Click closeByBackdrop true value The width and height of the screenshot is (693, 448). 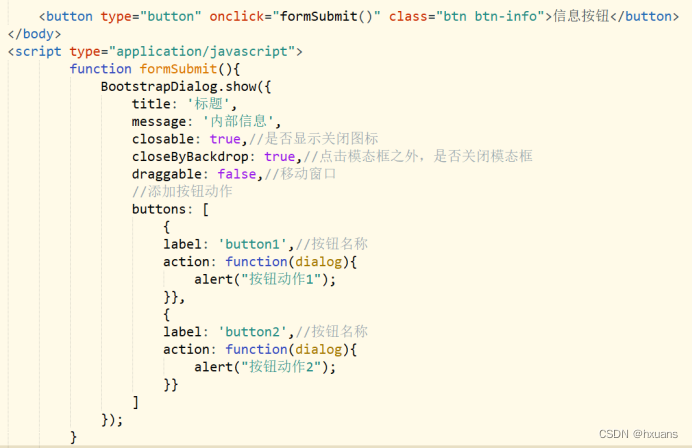[x=279, y=156]
